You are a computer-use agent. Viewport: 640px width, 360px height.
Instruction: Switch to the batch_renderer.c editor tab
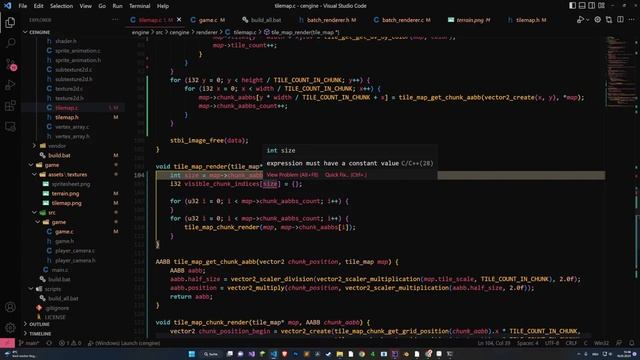click(402, 20)
